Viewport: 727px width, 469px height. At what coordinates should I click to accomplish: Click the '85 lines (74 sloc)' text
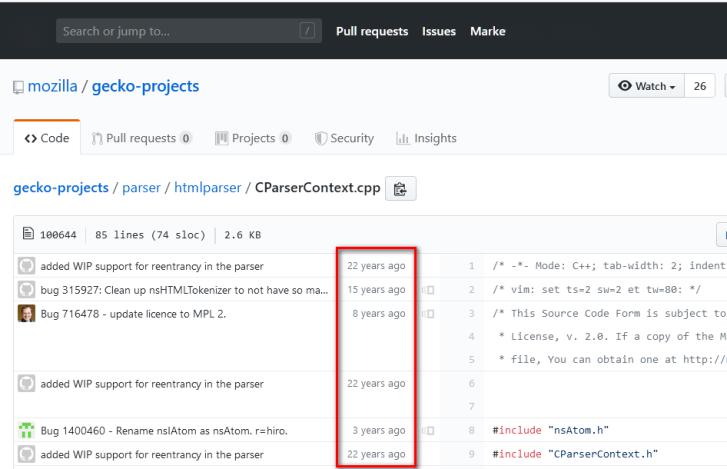pyautogui.click(x=150, y=235)
